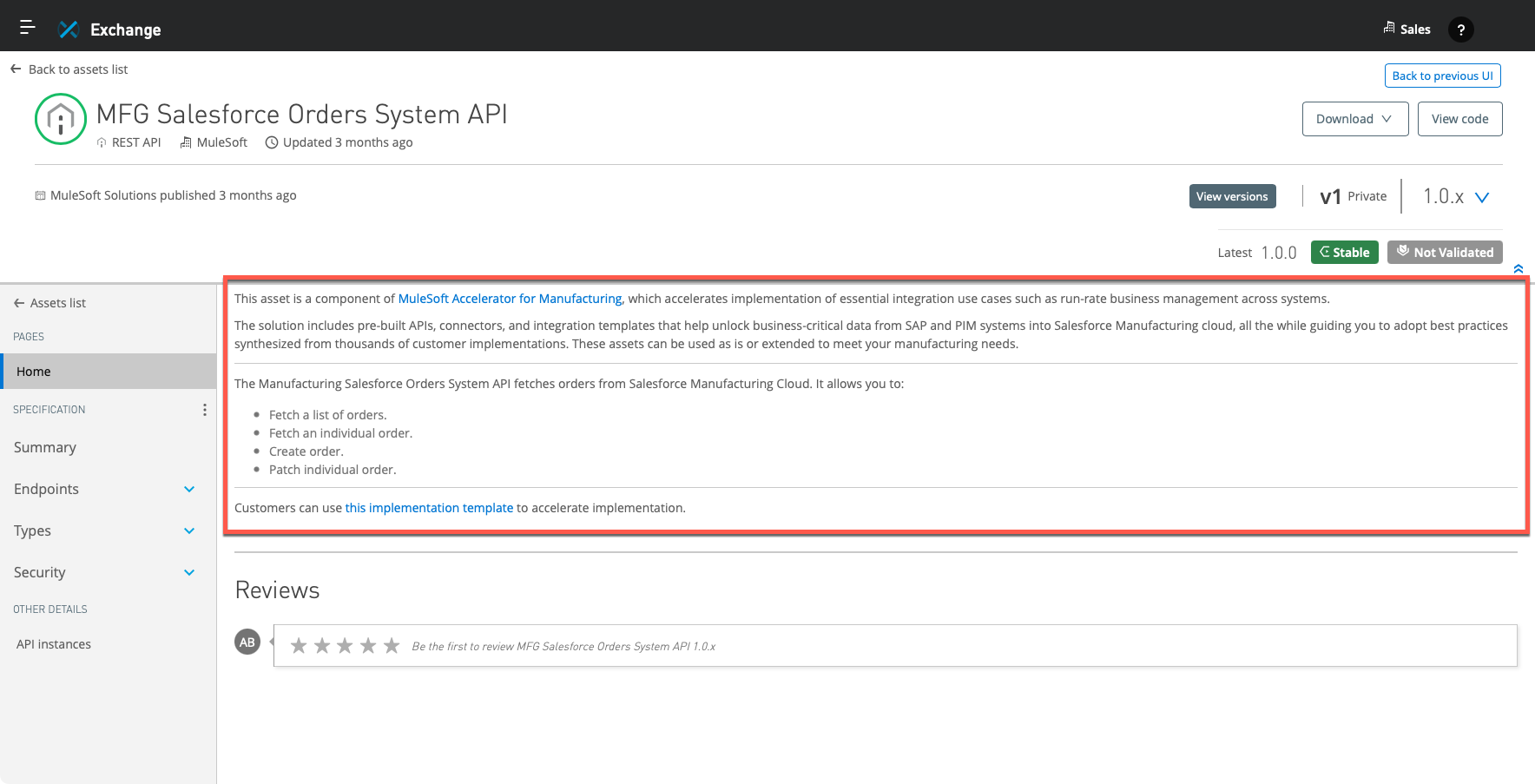Open API instances page
This screenshot has height=784, width=1535.
pos(54,644)
